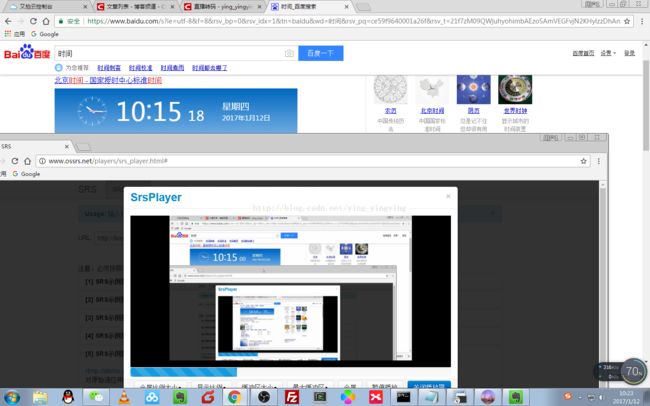Image resolution: width=650 pixels, height=406 pixels.
Task: Open FileZilla from the taskbar
Action: click(x=292, y=397)
